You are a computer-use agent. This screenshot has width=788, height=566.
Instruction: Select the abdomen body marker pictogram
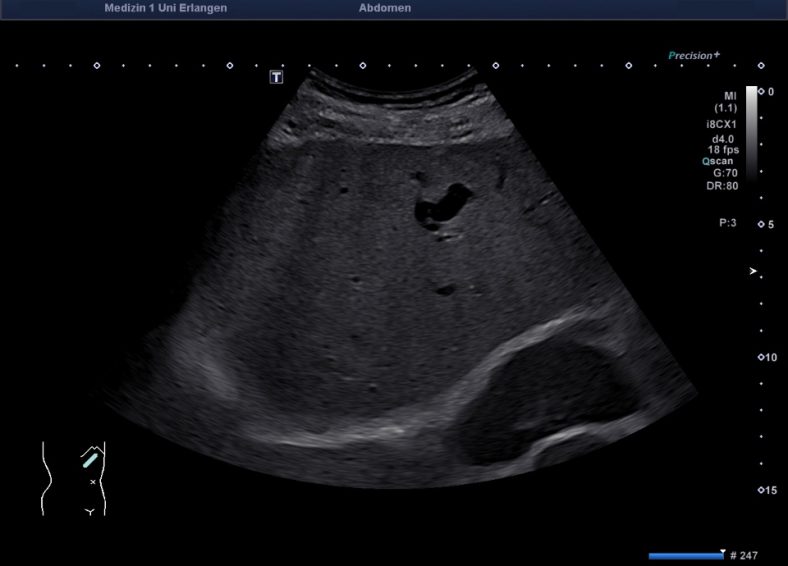pos(74,479)
